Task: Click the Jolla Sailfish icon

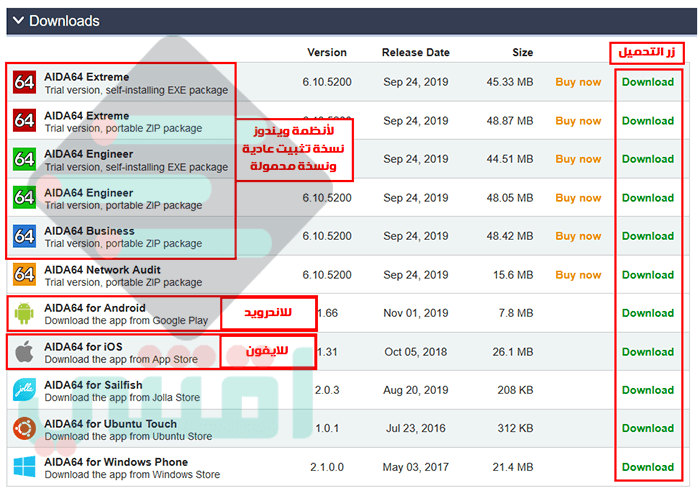Action: point(24,390)
